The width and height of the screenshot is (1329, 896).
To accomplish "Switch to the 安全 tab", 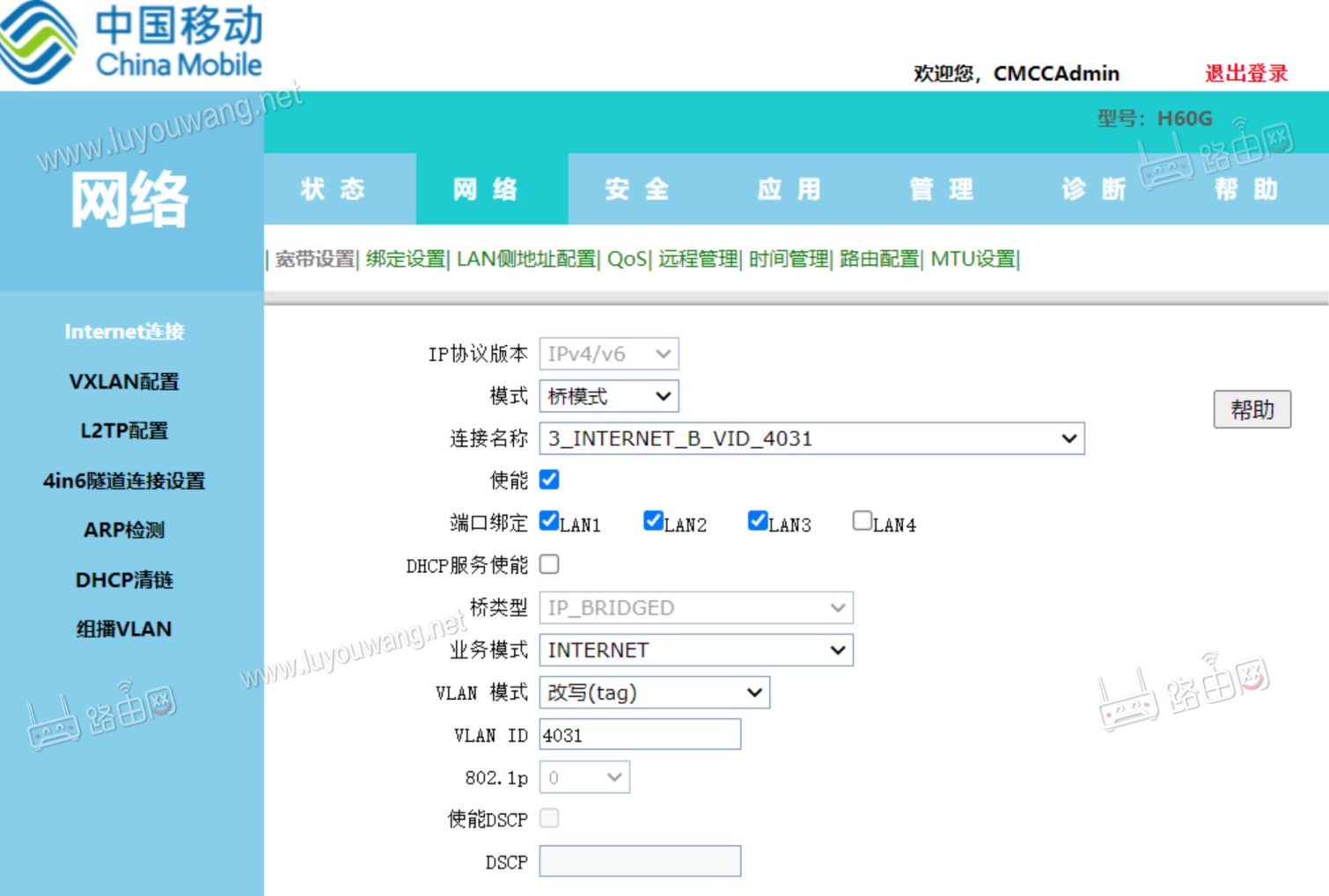I will point(636,188).
